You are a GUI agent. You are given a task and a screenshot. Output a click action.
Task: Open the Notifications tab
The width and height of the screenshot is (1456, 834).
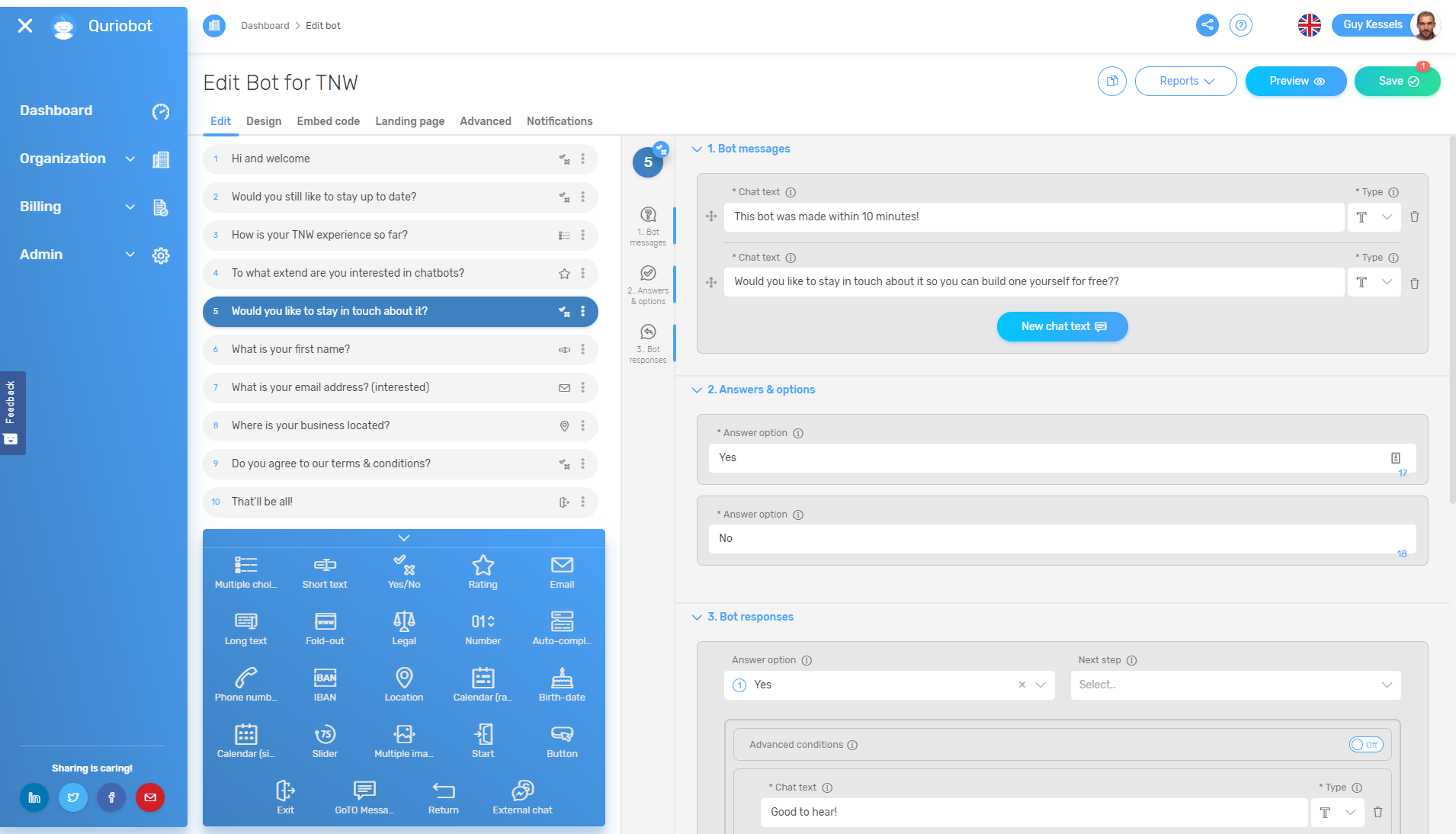click(559, 121)
